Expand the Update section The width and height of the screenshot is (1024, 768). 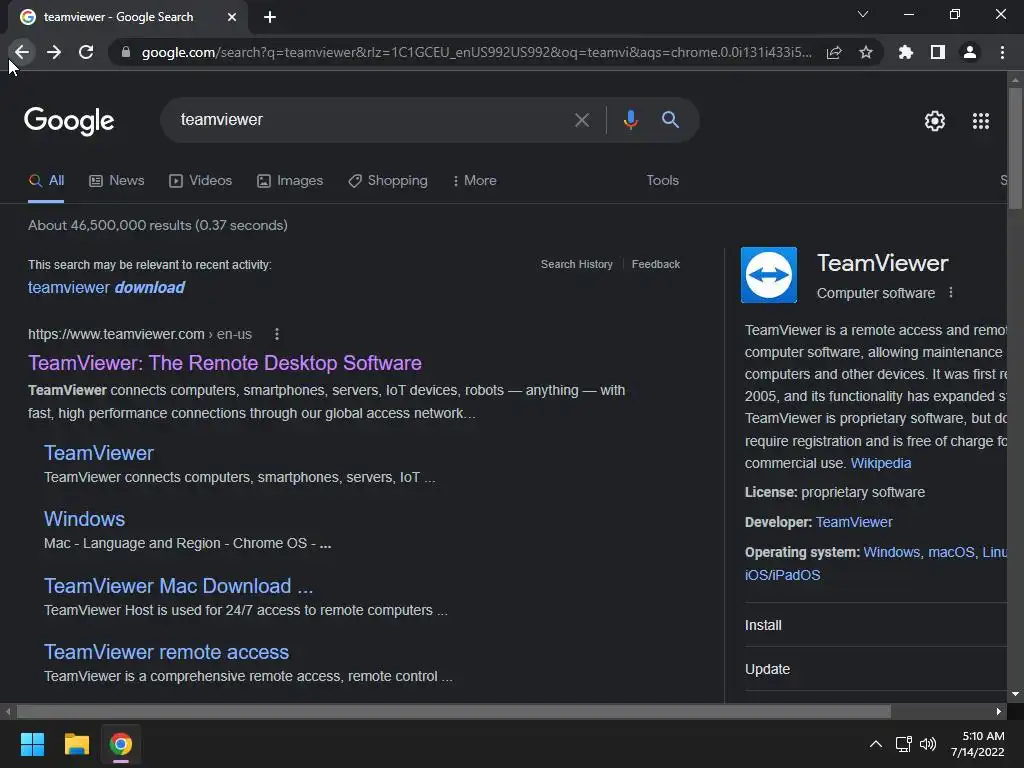[x=875, y=669]
